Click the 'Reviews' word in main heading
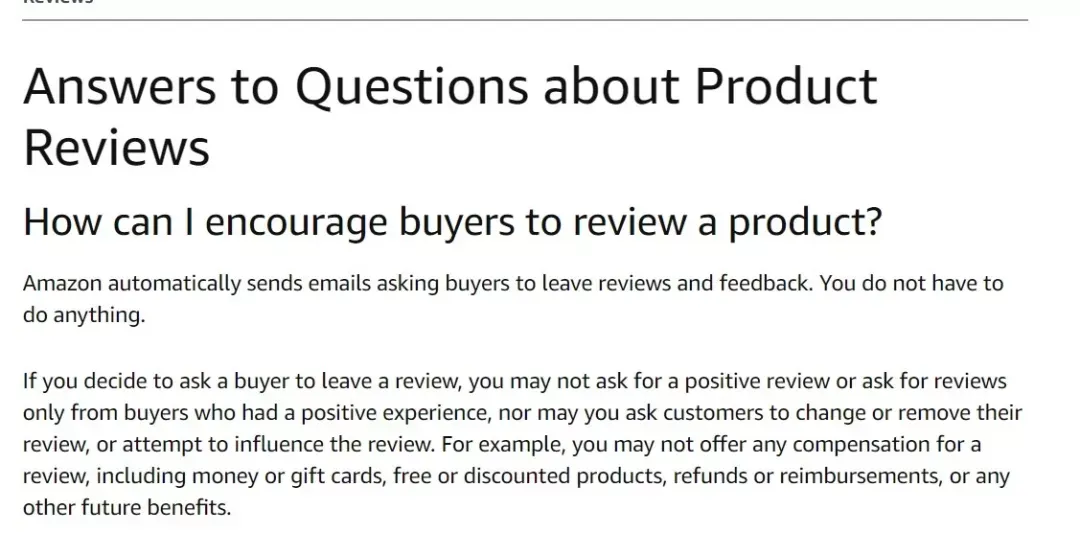This screenshot has height=556, width=1080. 116,148
